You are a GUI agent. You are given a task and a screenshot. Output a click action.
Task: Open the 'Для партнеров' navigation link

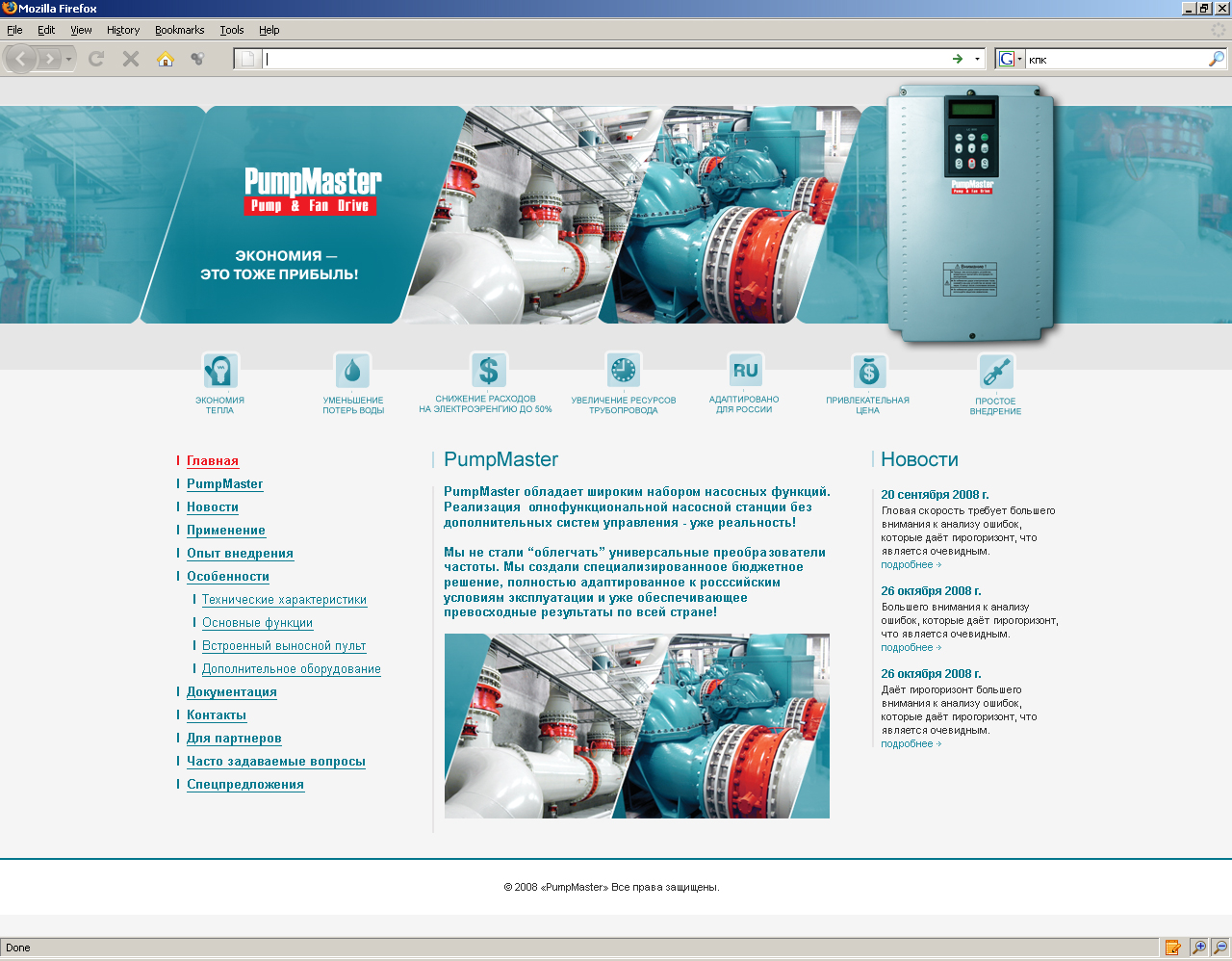234,739
